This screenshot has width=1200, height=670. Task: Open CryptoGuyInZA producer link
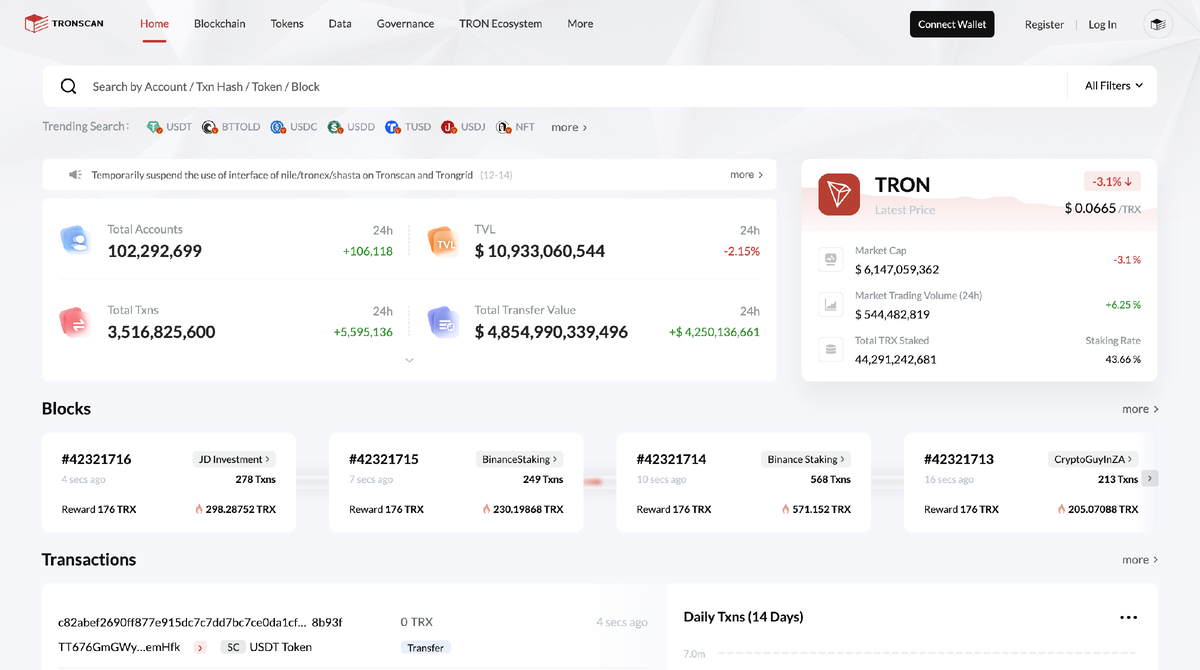[1094, 459]
